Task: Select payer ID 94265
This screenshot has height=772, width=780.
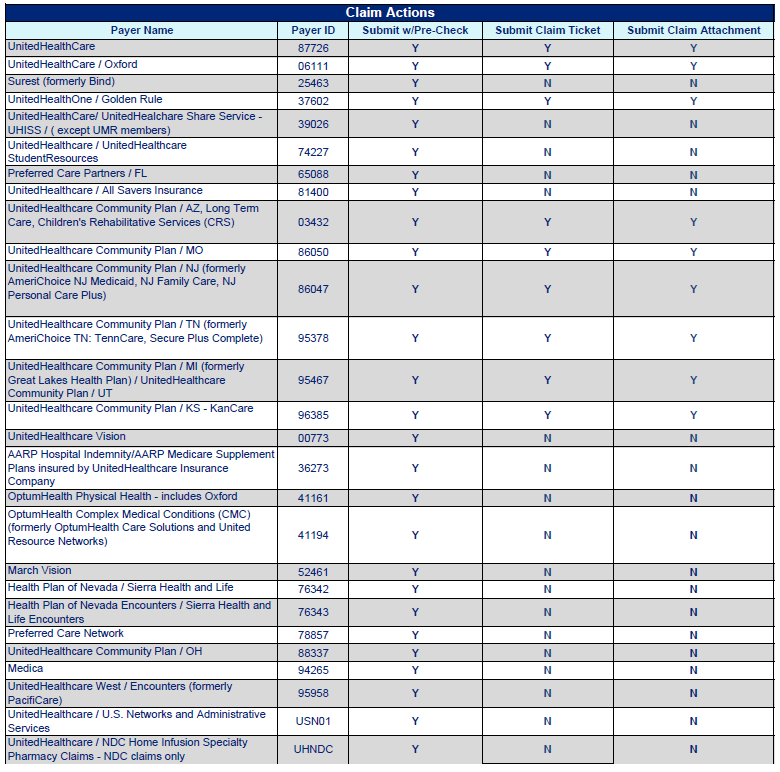Action: [313, 670]
